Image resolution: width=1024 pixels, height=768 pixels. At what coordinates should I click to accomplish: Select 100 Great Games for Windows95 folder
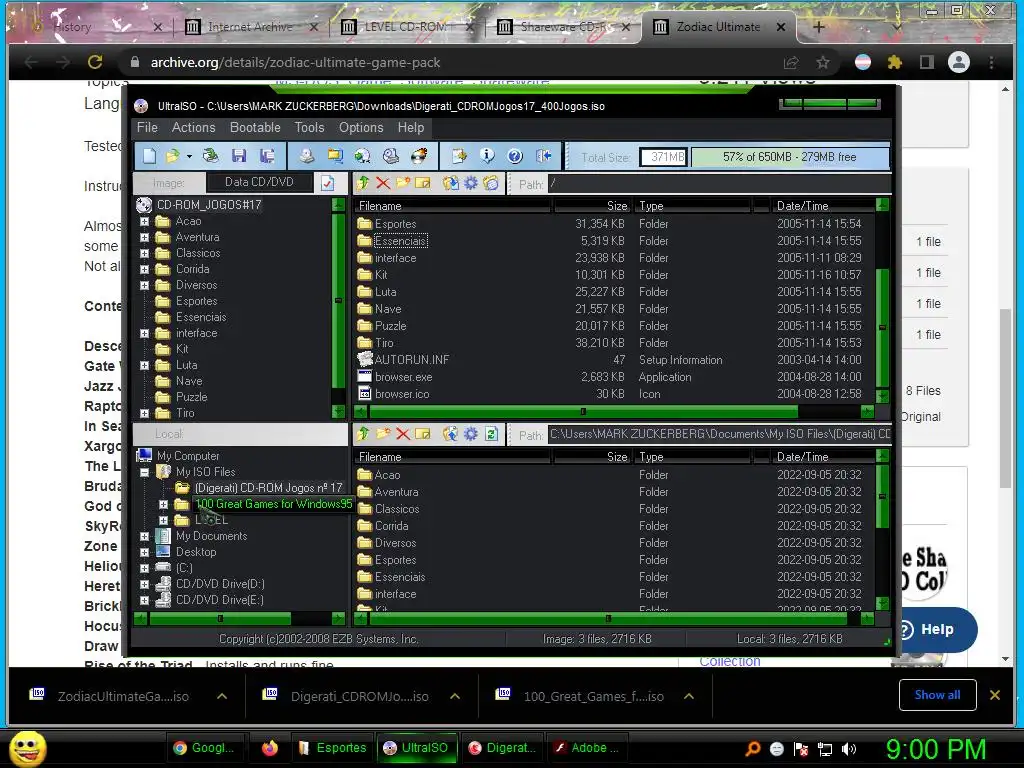(x=274, y=504)
